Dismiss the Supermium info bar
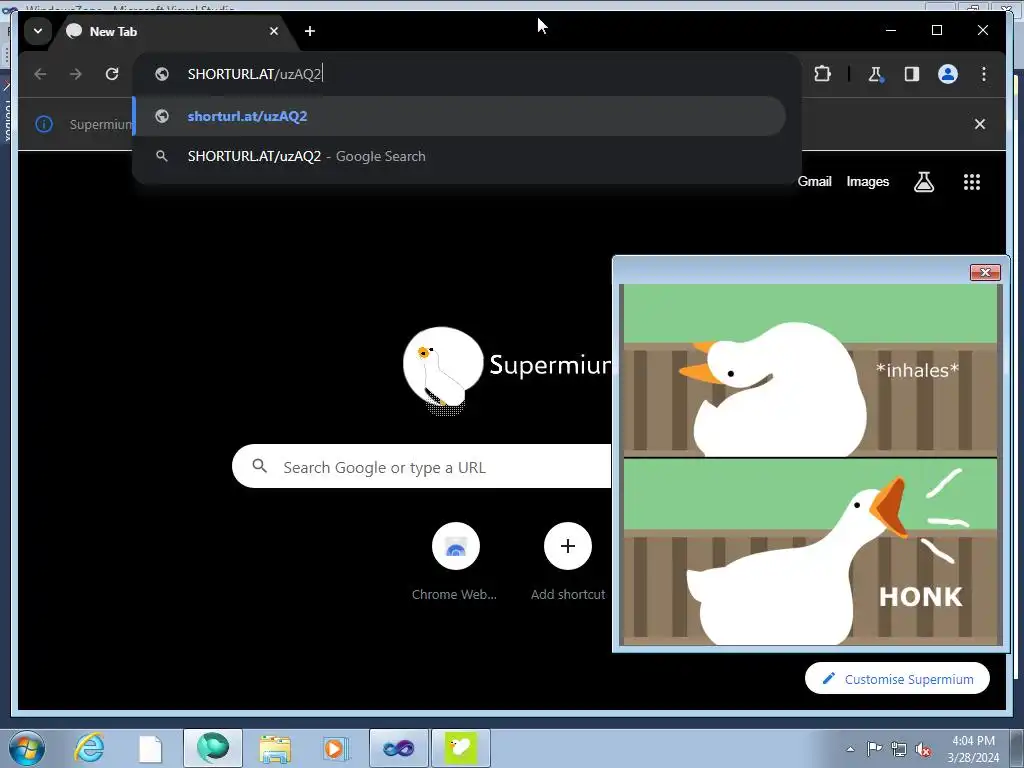This screenshot has height=768, width=1024. [980, 124]
